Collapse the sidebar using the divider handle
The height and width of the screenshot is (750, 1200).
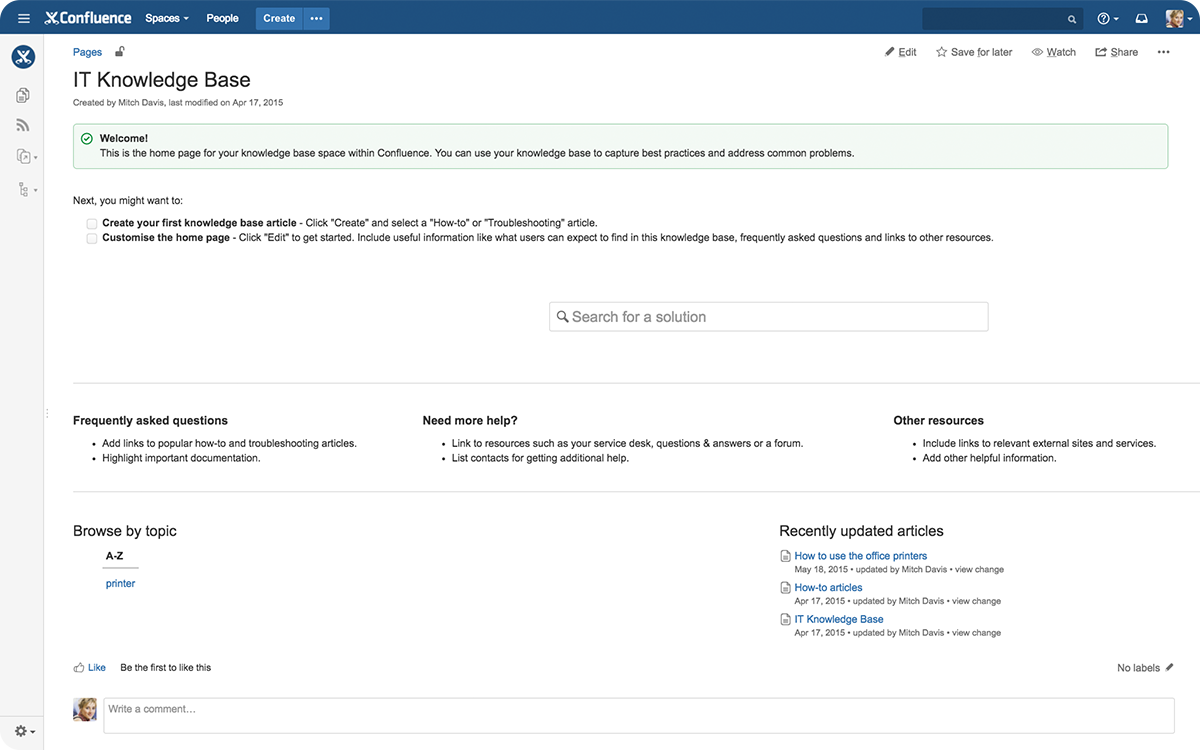click(x=46, y=412)
